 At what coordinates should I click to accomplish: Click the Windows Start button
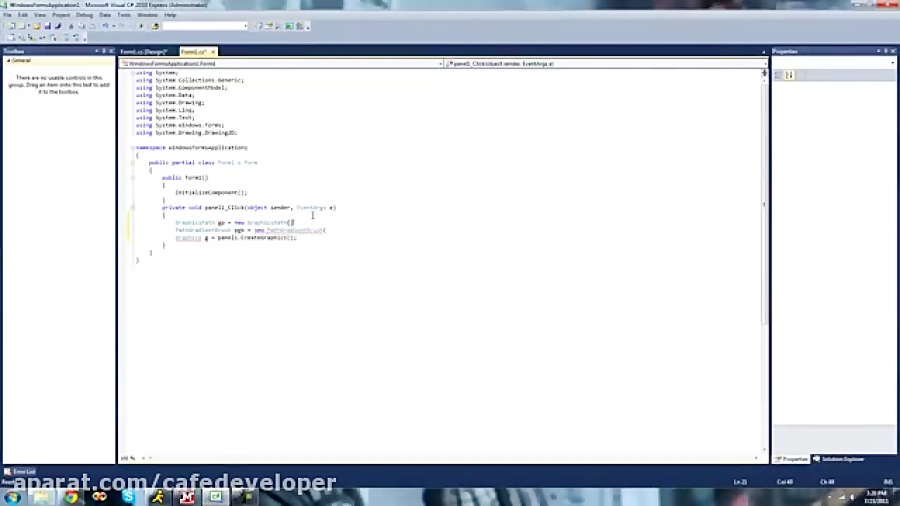click(13, 497)
